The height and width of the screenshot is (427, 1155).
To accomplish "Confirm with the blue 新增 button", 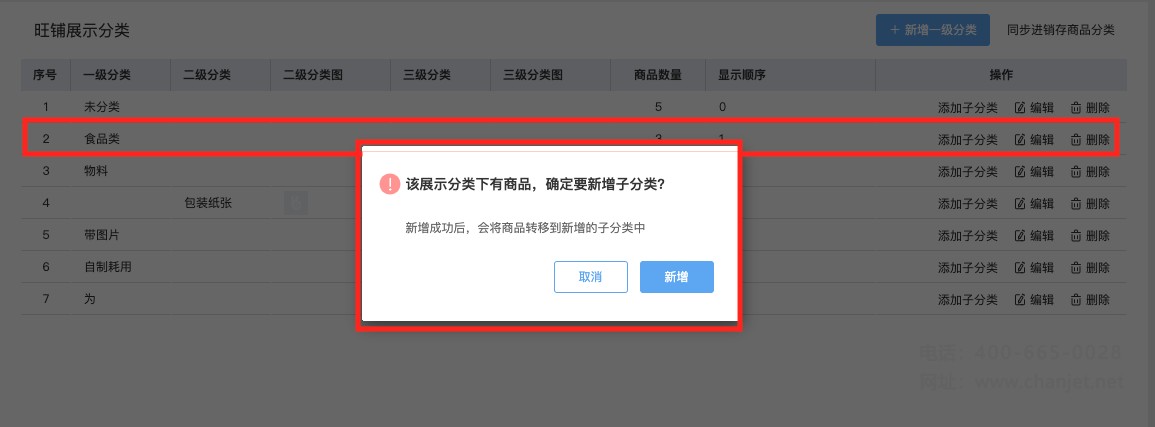I will point(676,277).
